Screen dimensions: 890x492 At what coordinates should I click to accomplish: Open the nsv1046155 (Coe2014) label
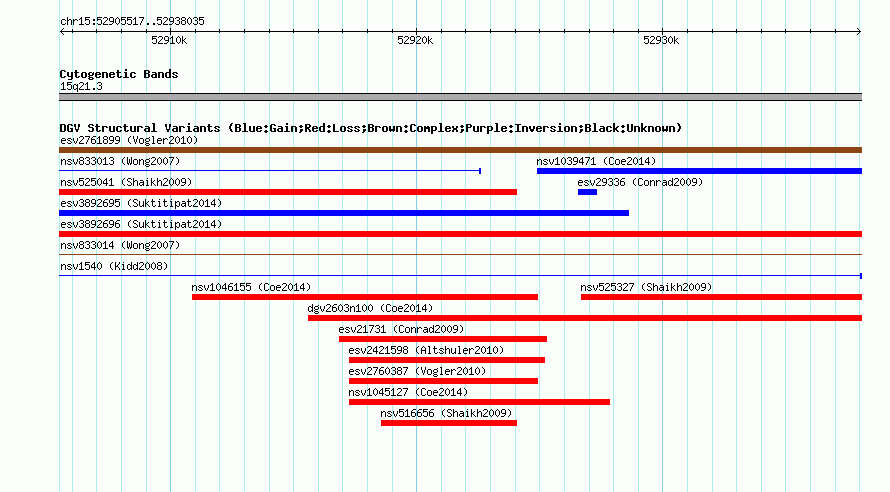[x=251, y=287]
